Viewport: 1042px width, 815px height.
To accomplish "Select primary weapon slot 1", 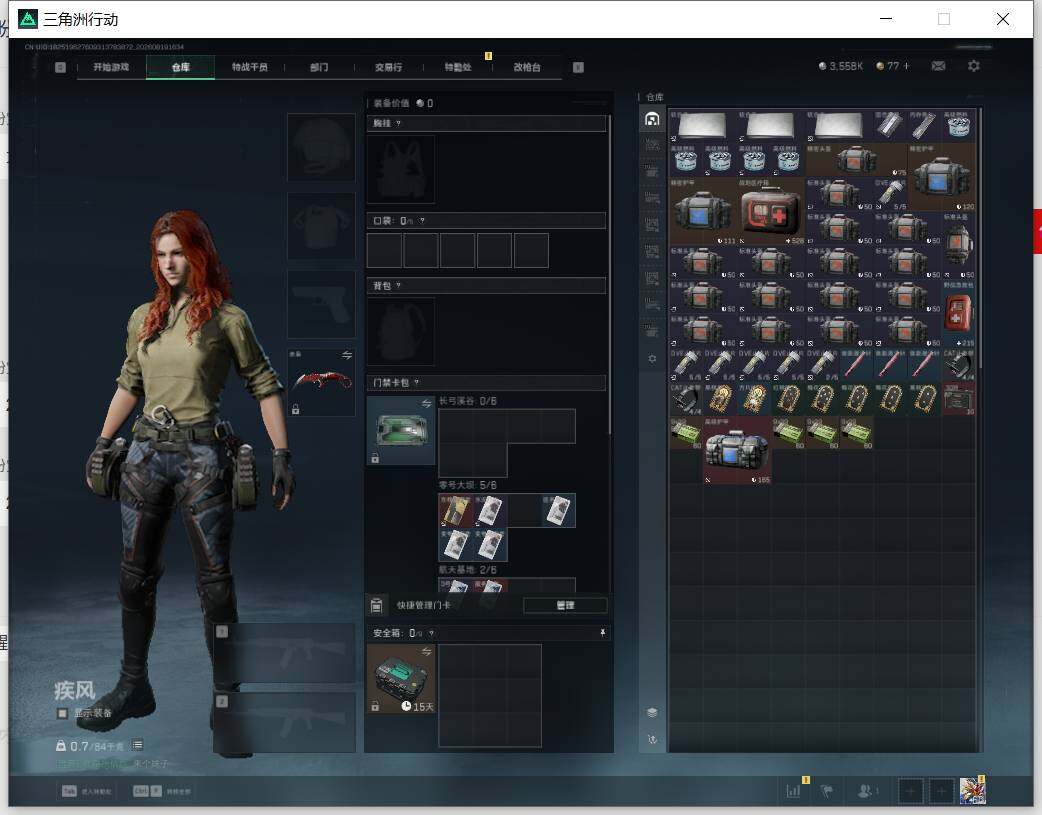I will (x=285, y=653).
